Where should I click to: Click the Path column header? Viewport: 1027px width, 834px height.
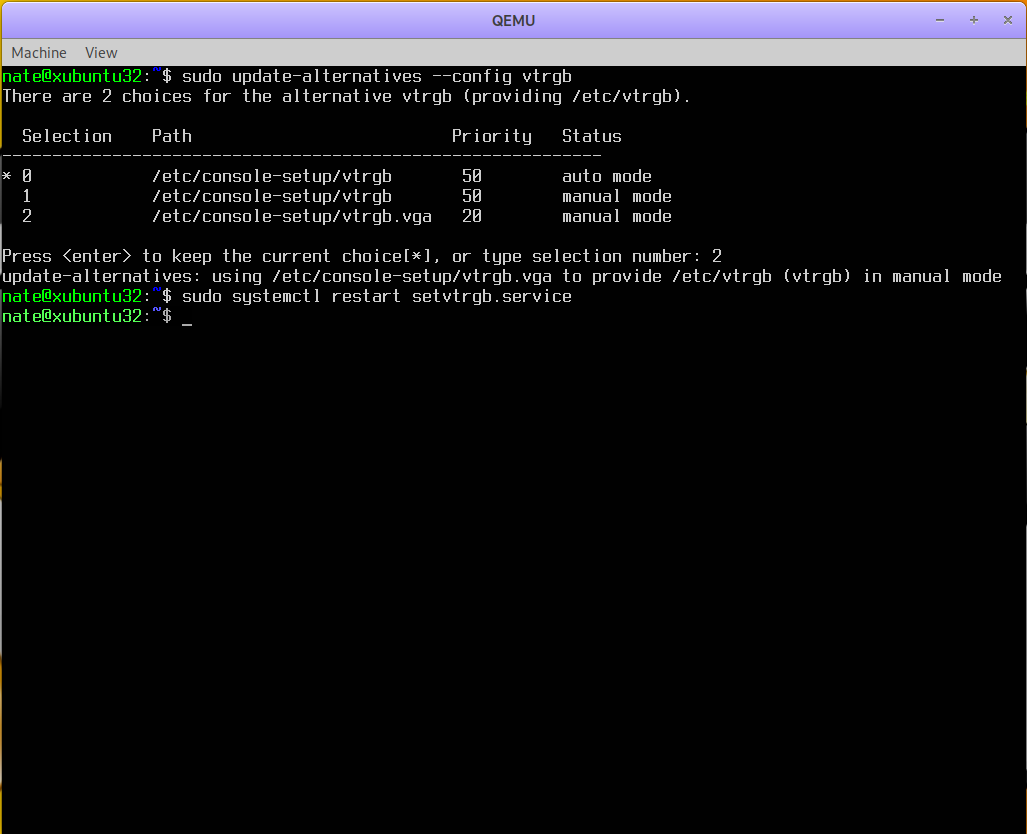click(x=171, y=137)
